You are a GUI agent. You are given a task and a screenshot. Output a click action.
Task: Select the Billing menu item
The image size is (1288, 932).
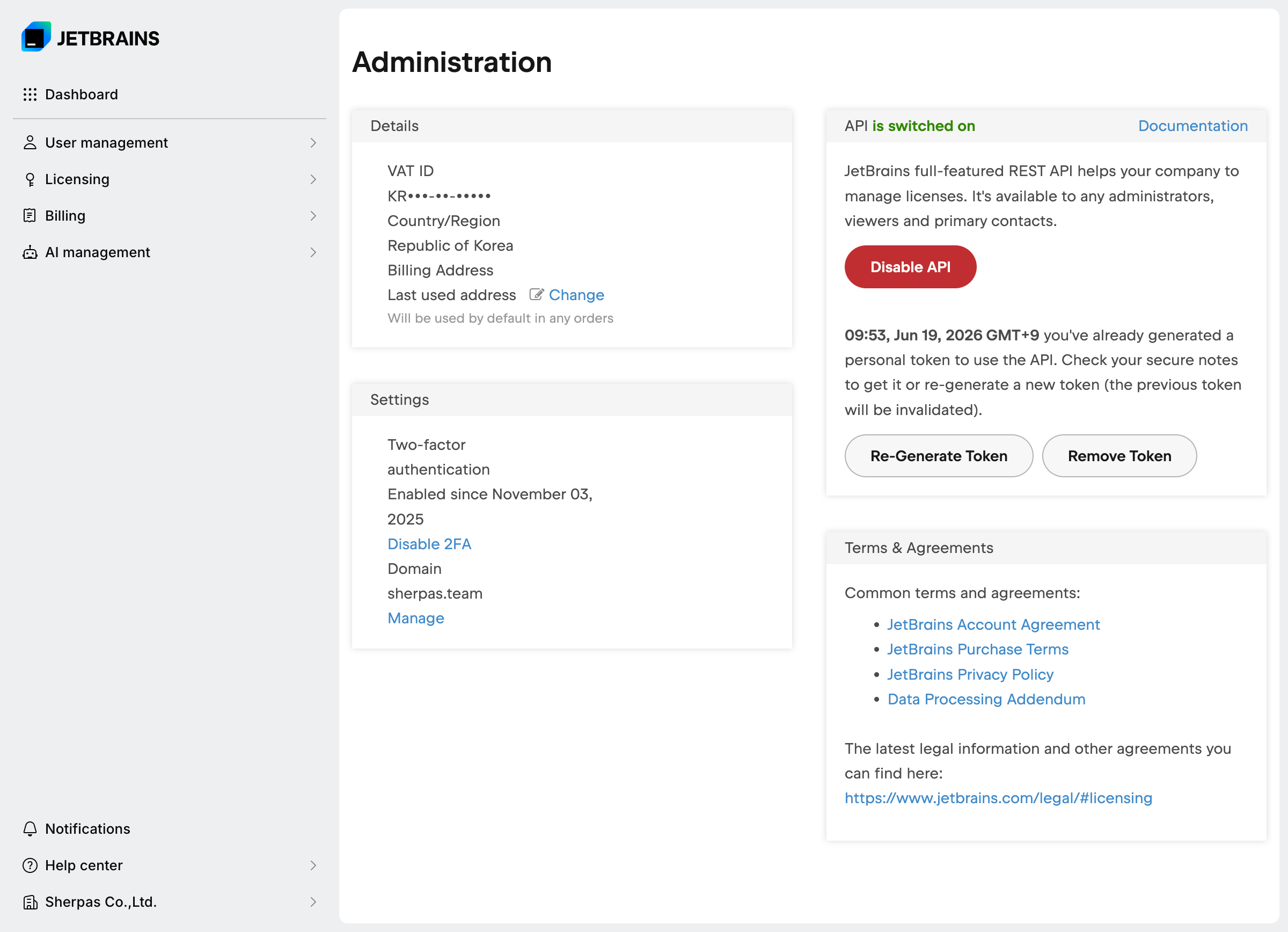[x=169, y=216]
